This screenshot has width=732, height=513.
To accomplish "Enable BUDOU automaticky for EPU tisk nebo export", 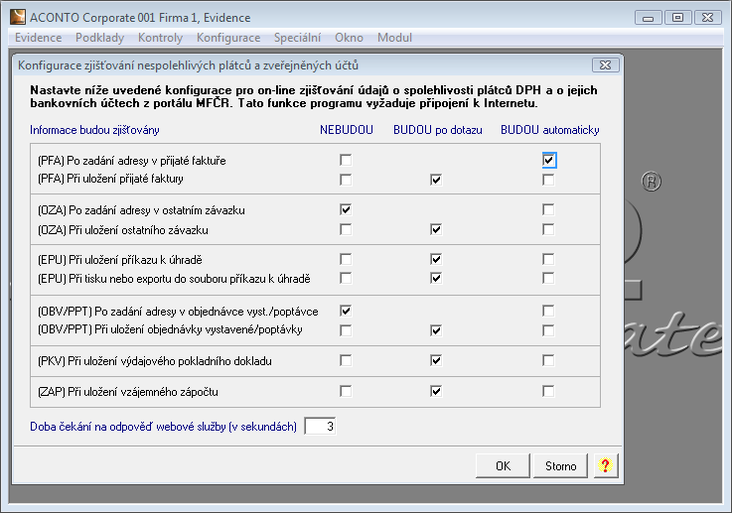I will (548, 278).
